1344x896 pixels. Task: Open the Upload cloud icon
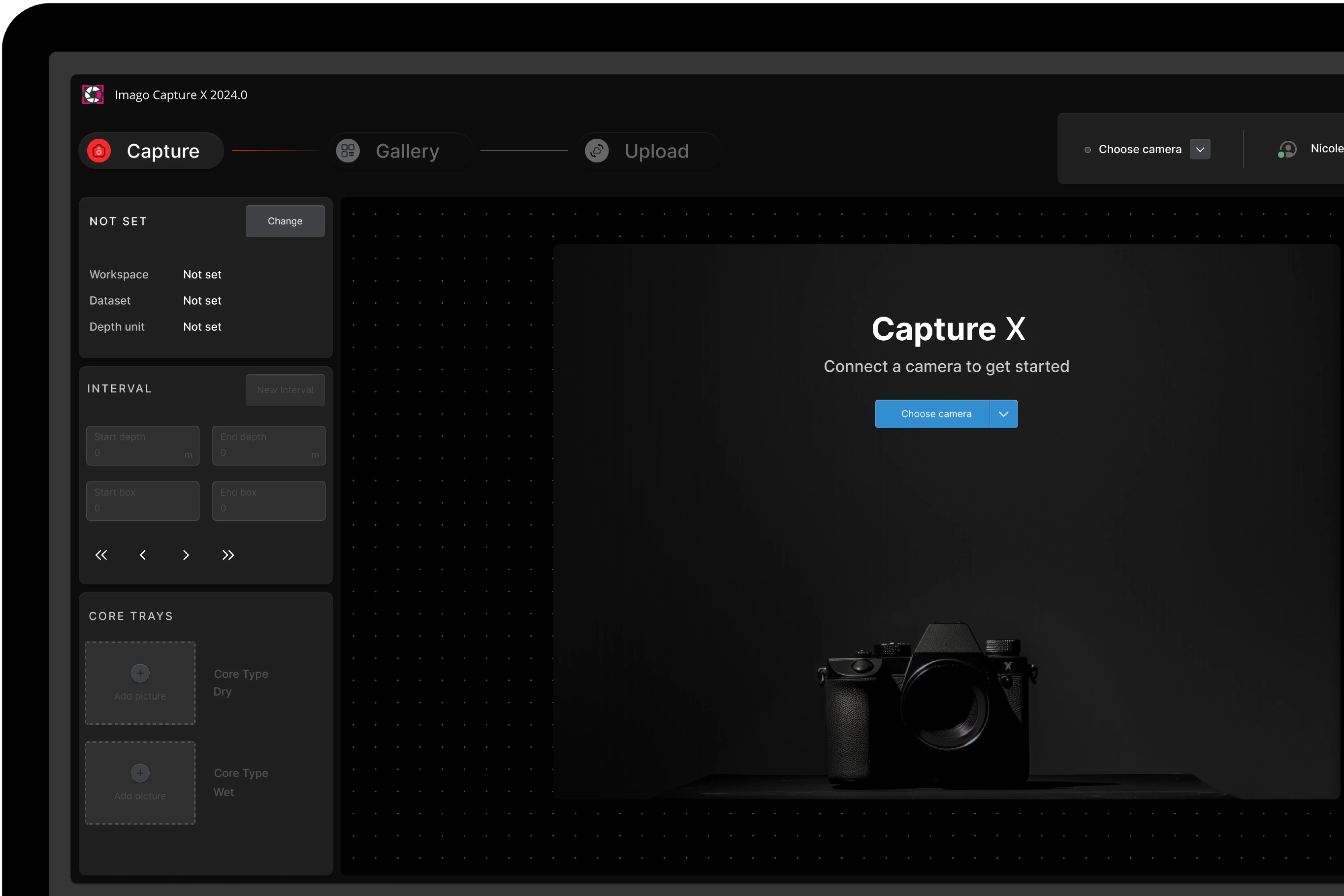(x=597, y=151)
